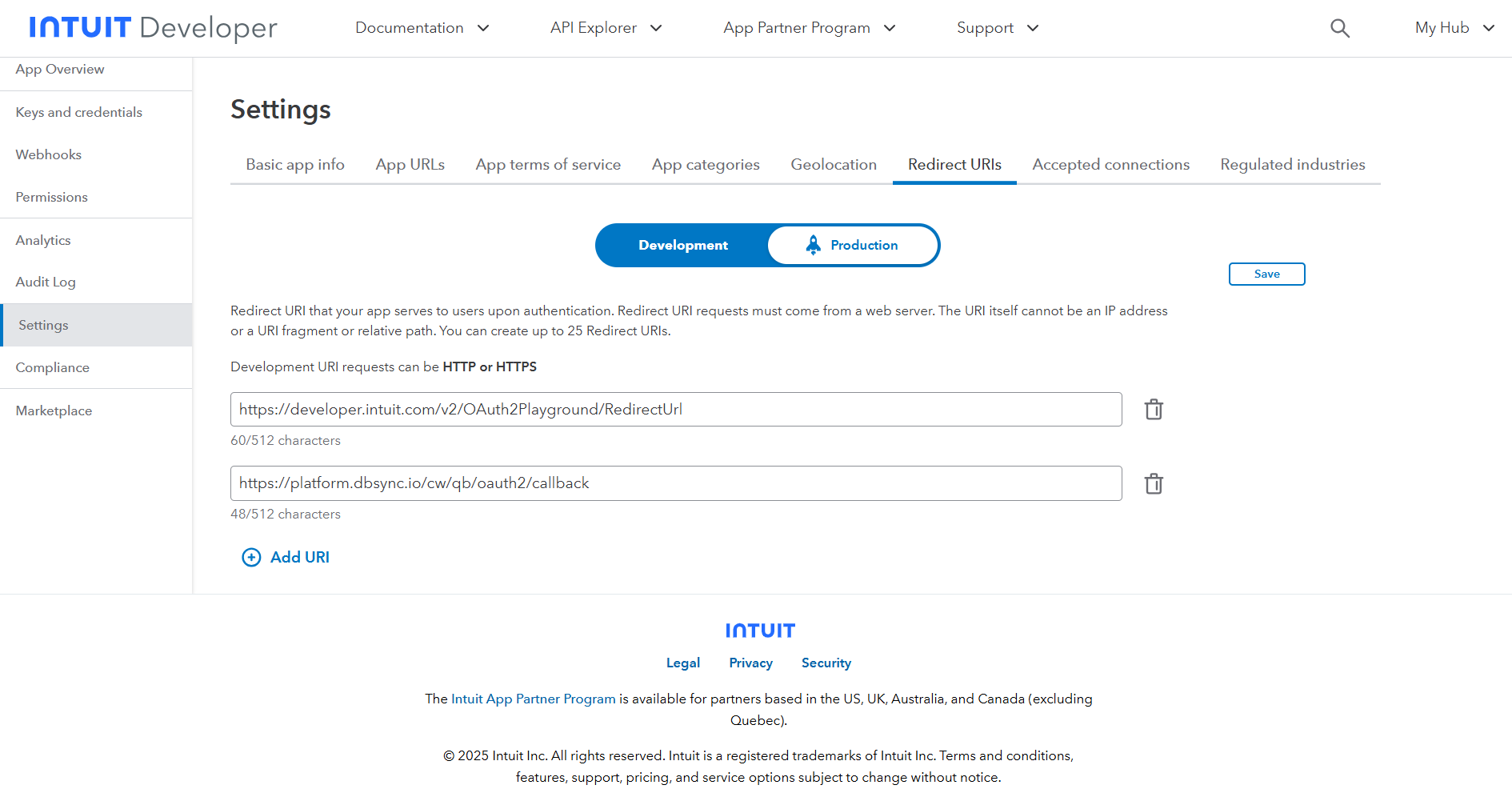1512x793 pixels.
Task: Click the Intuit footer logo
Action: pyautogui.click(x=759, y=631)
